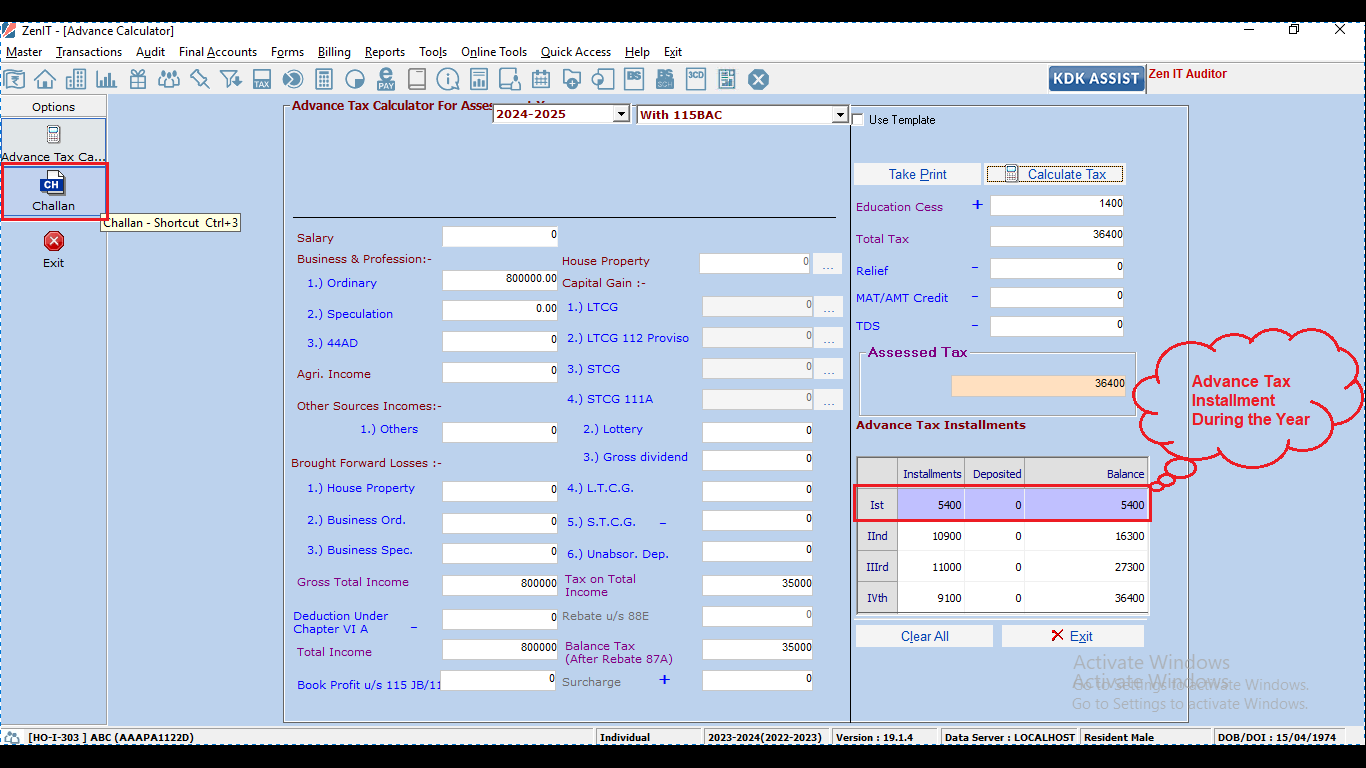Click the red Exit icon in the Options panel
The image size is (1366, 768).
[x=54, y=241]
